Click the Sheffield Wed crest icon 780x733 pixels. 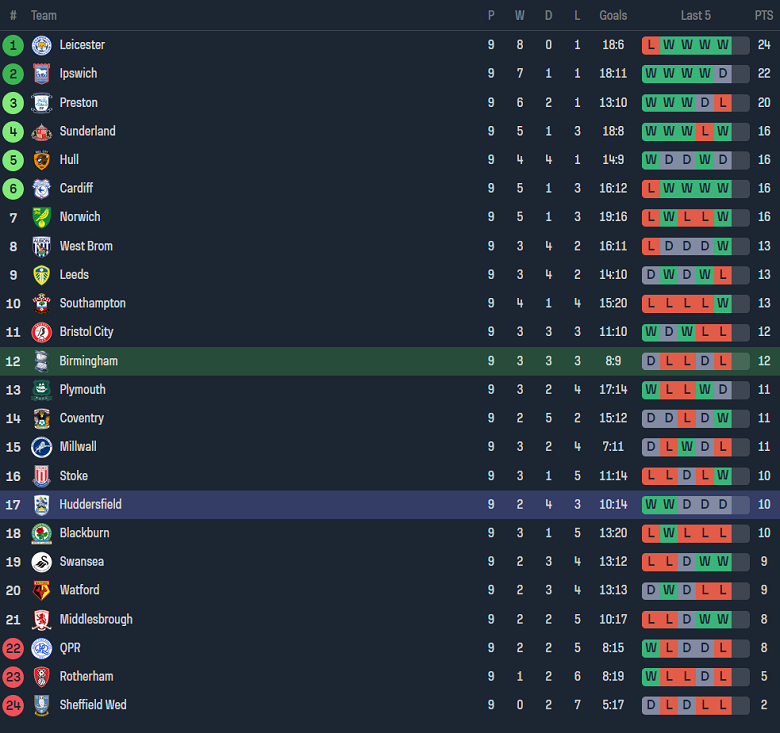coord(41,705)
